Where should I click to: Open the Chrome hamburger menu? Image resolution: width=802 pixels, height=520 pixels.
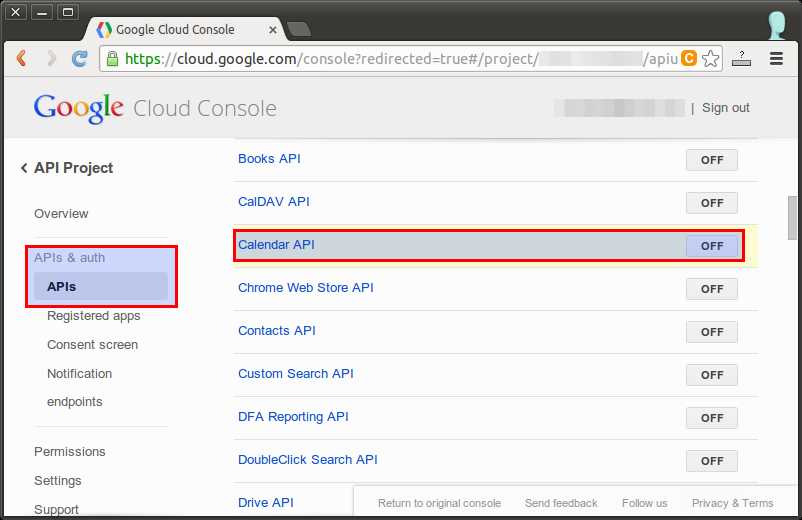[x=776, y=58]
